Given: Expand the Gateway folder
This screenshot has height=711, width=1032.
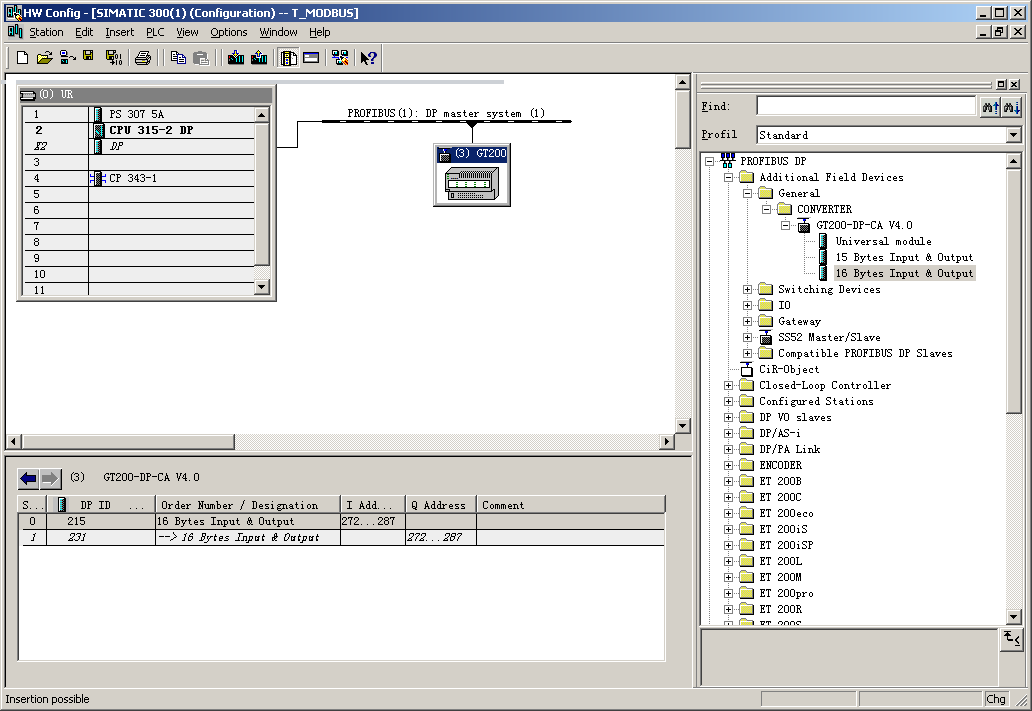Looking at the screenshot, I should (x=747, y=321).
